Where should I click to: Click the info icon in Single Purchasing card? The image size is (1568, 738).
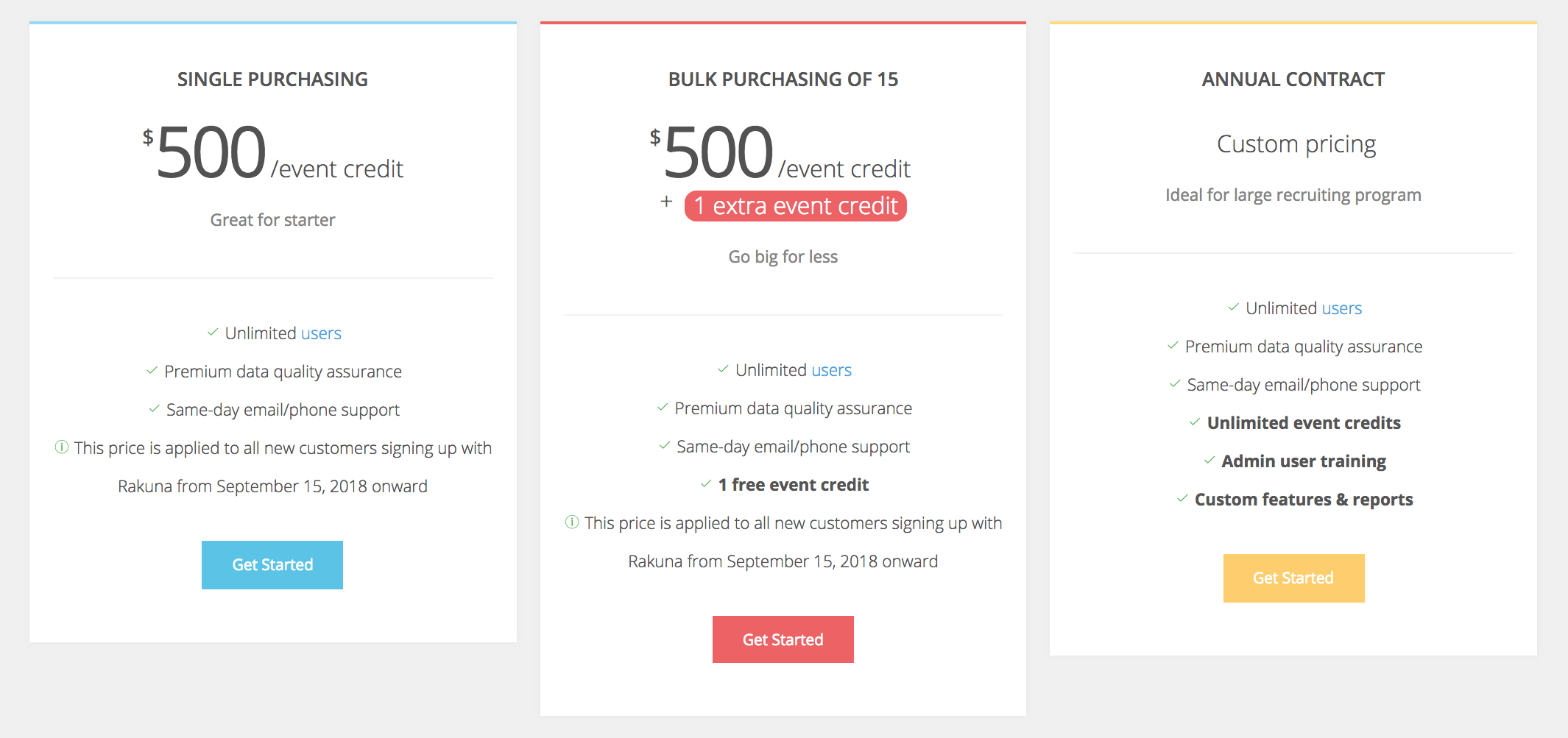(62, 447)
